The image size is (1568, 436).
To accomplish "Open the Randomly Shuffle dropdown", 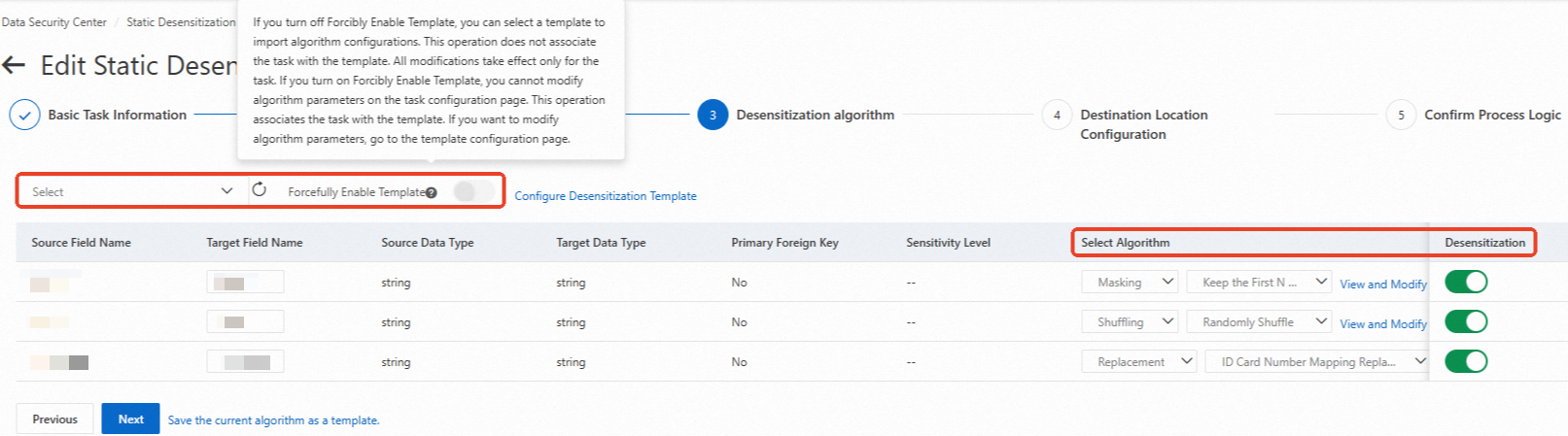I will [x=1265, y=322].
